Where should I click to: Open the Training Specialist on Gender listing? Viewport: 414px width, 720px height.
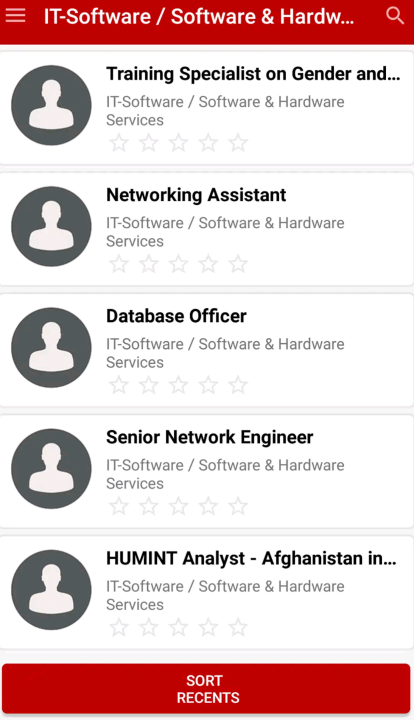pos(253,74)
